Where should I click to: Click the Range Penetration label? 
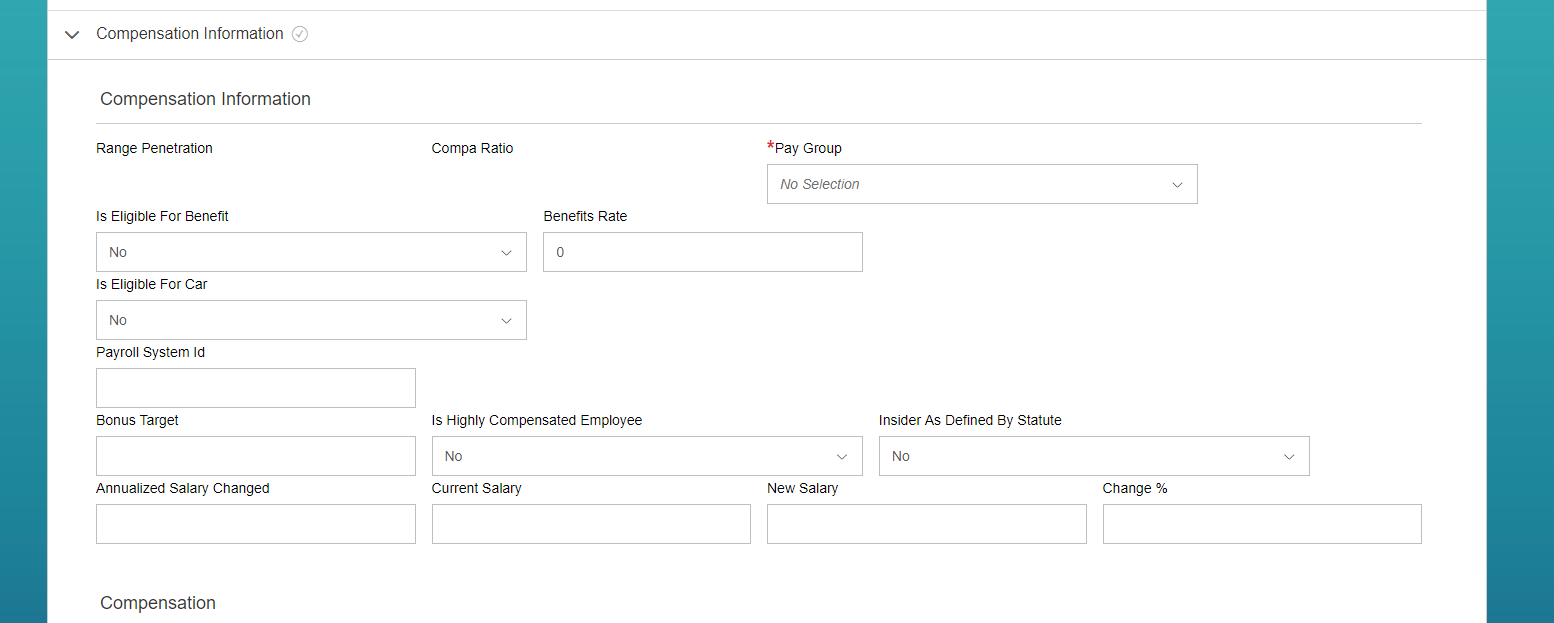coord(154,148)
